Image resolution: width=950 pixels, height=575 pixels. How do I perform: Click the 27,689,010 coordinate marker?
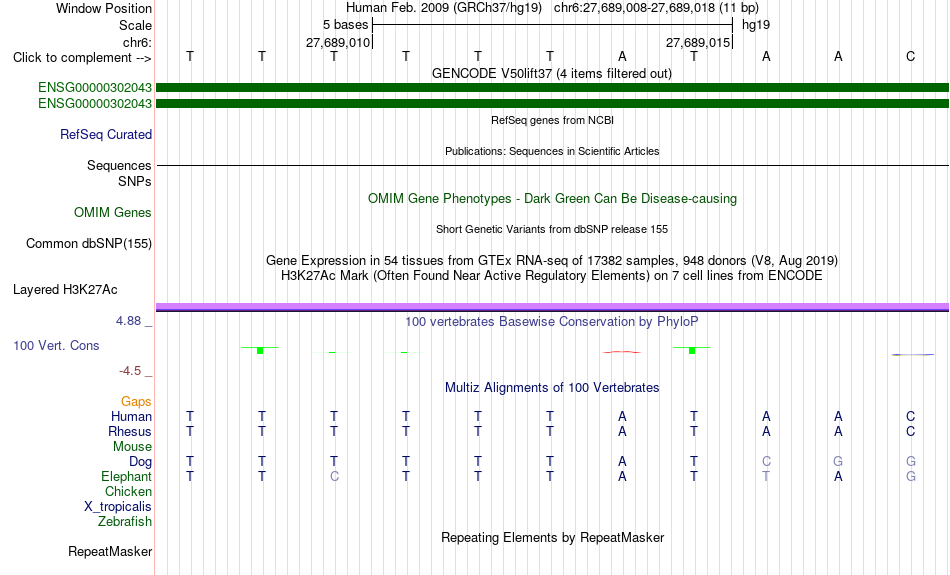337,42
